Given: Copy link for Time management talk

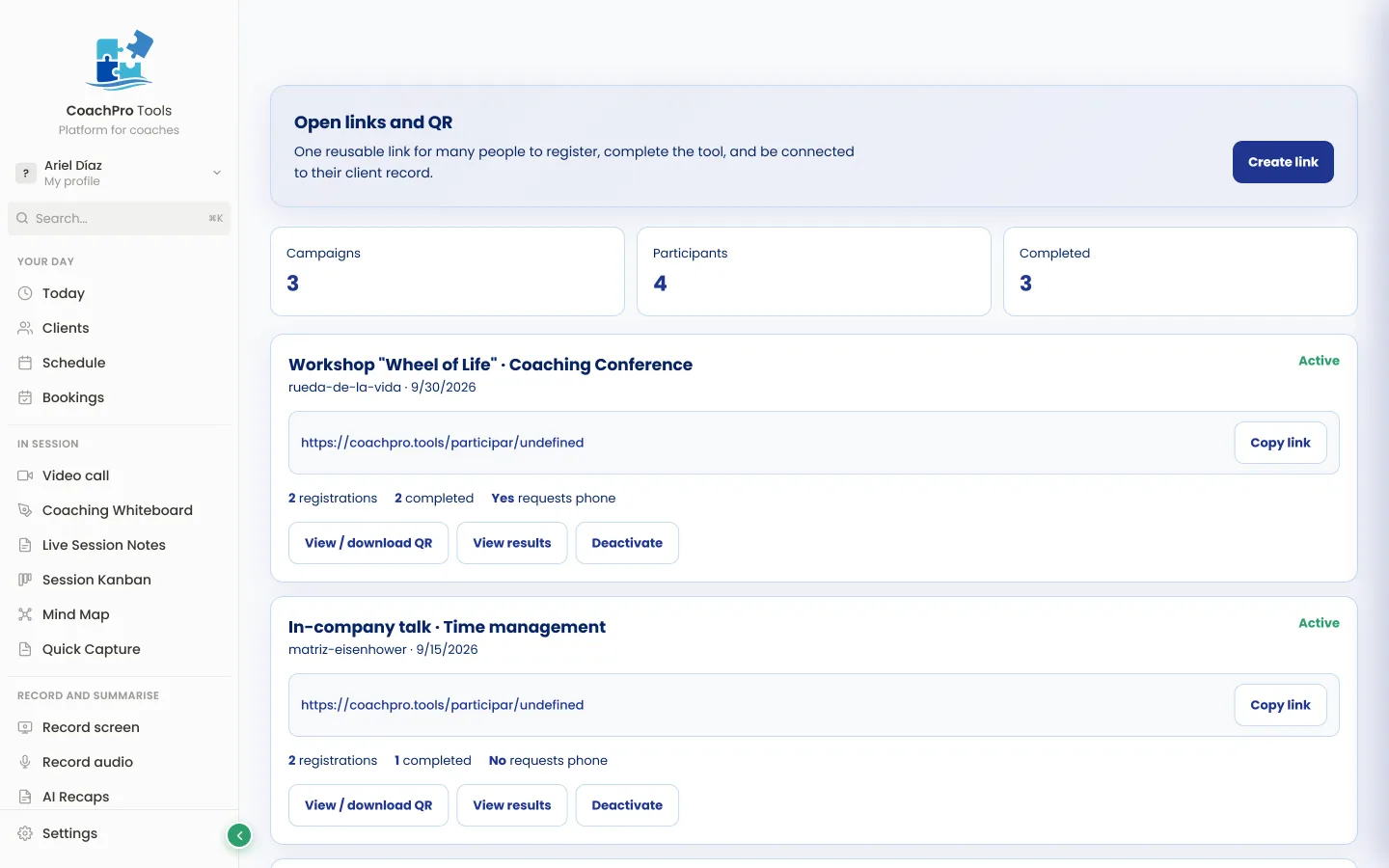Looking at the screenshot, I should 1280,705.
